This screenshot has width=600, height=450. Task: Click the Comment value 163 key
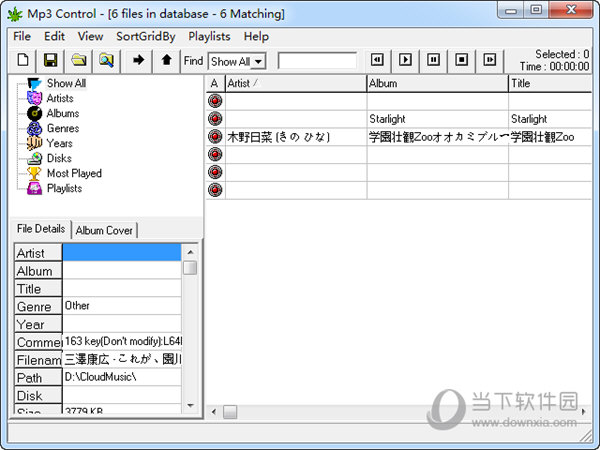[122, 341]
